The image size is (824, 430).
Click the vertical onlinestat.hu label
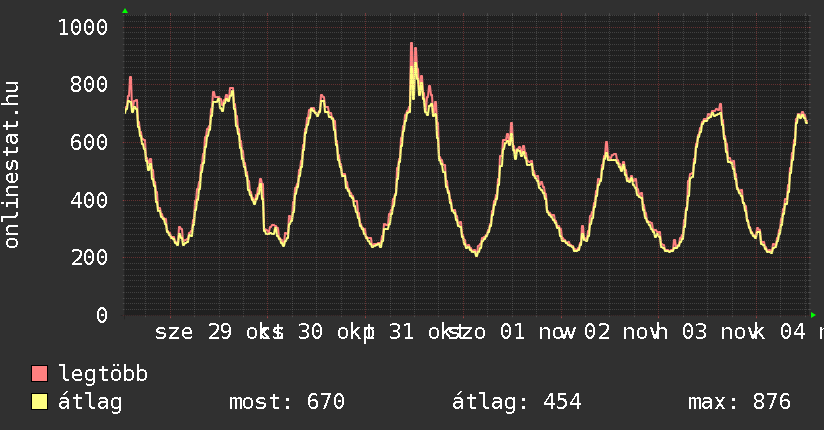pyautogui.click(x=12, y=166)
